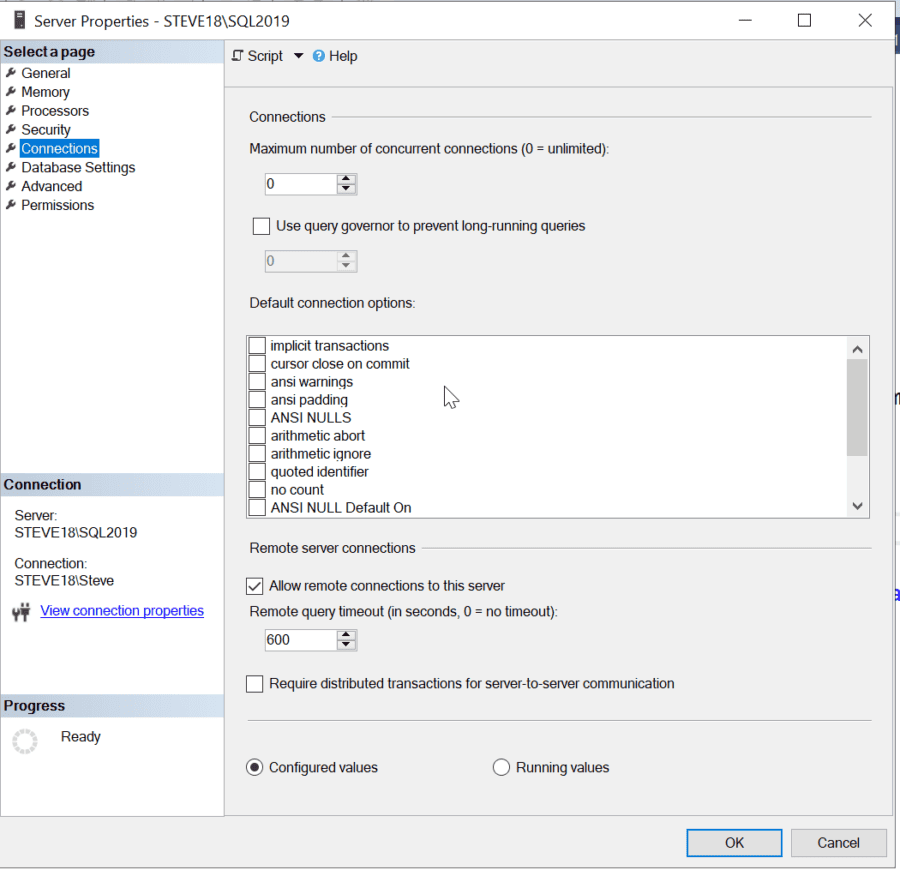
Task: Uncheck Allow remote connections to this server
Action: click(255, 586)
